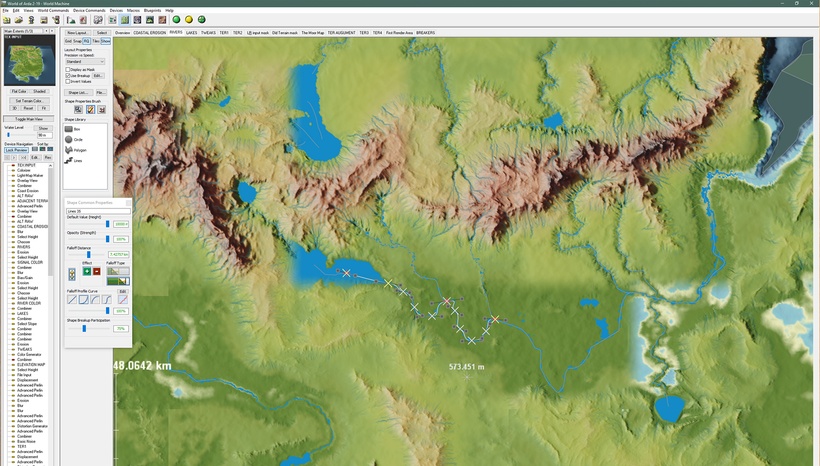Viewport: 820px width, 466px height.
Task: Click the New World toolbar icon
Action: pyautogui.click(x=7, y=20)
